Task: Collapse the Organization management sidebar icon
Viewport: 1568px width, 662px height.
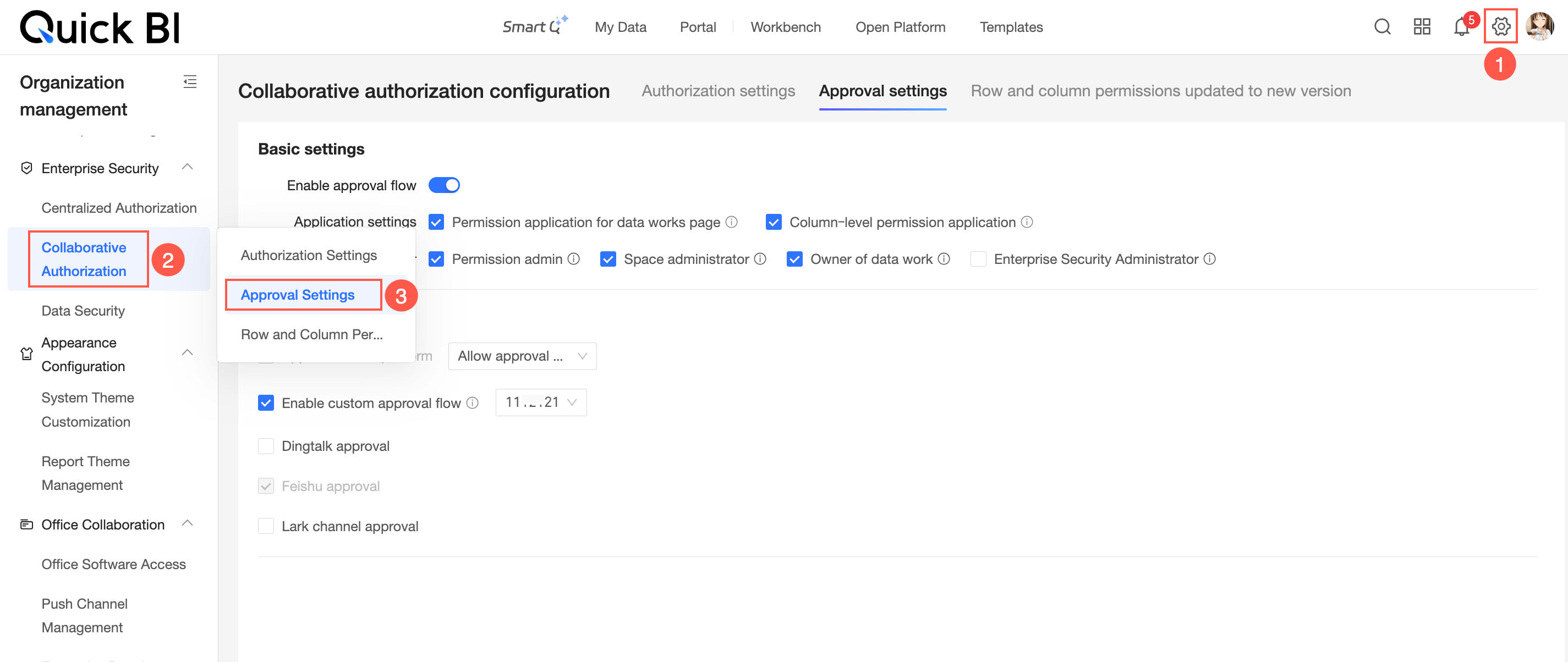Action: coord(190,82)
